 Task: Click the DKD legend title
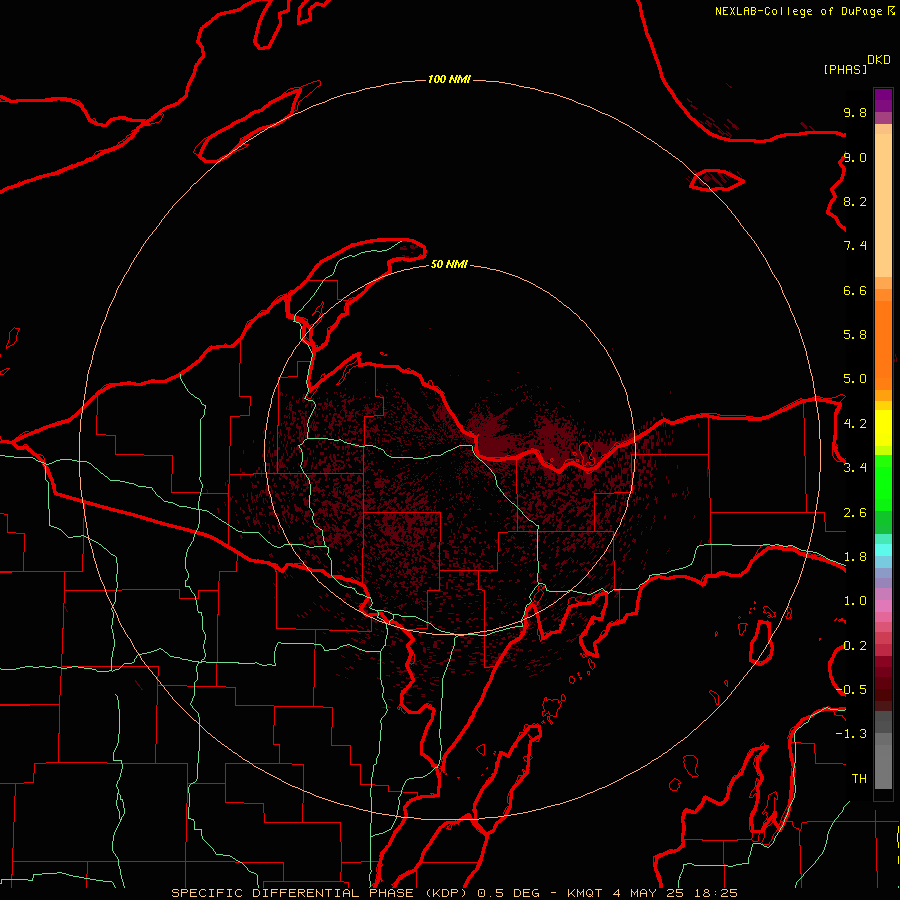click(x=879, y=60)
